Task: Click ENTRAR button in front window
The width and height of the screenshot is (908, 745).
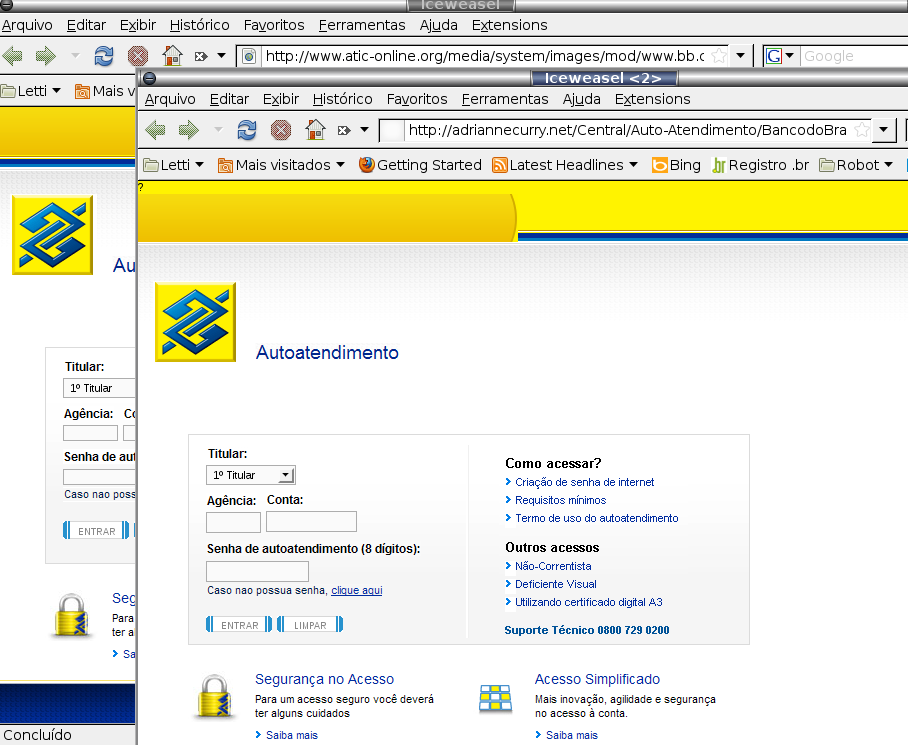Action: pos(239,625)
